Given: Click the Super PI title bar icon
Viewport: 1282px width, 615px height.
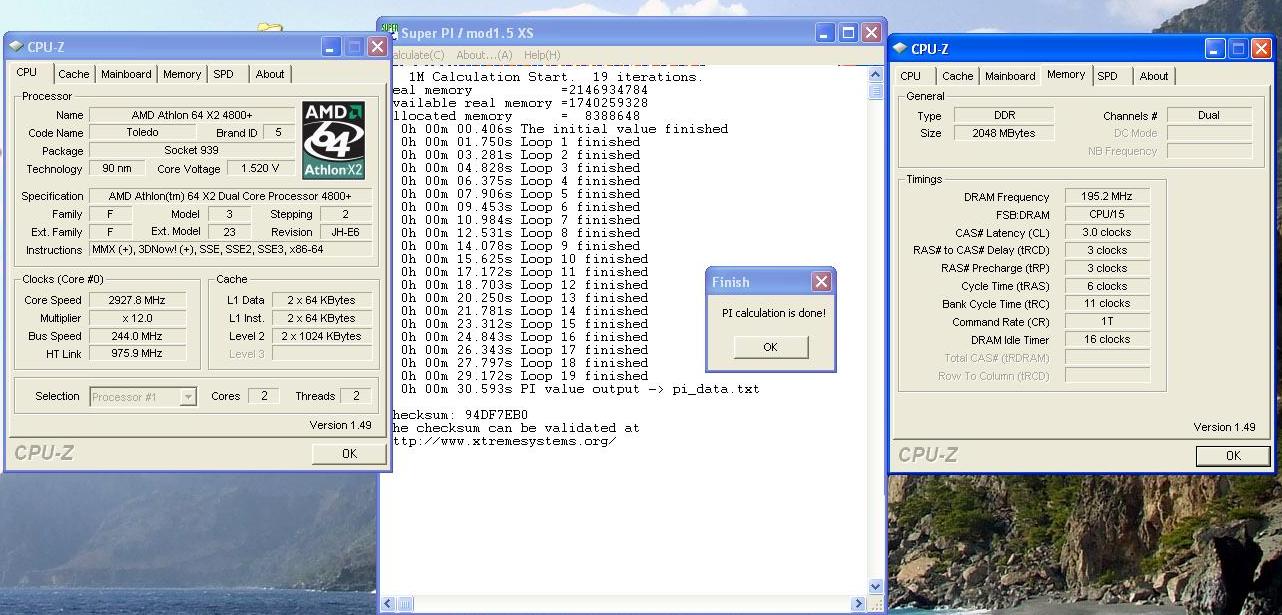Looking at the screenshot, I should (x=390, y=31).
